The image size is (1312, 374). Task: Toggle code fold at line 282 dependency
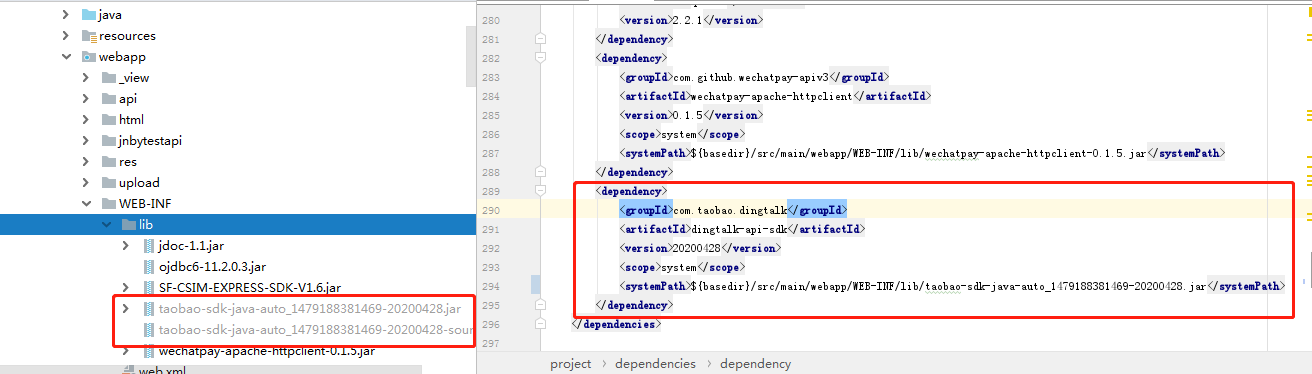point(541,58)
